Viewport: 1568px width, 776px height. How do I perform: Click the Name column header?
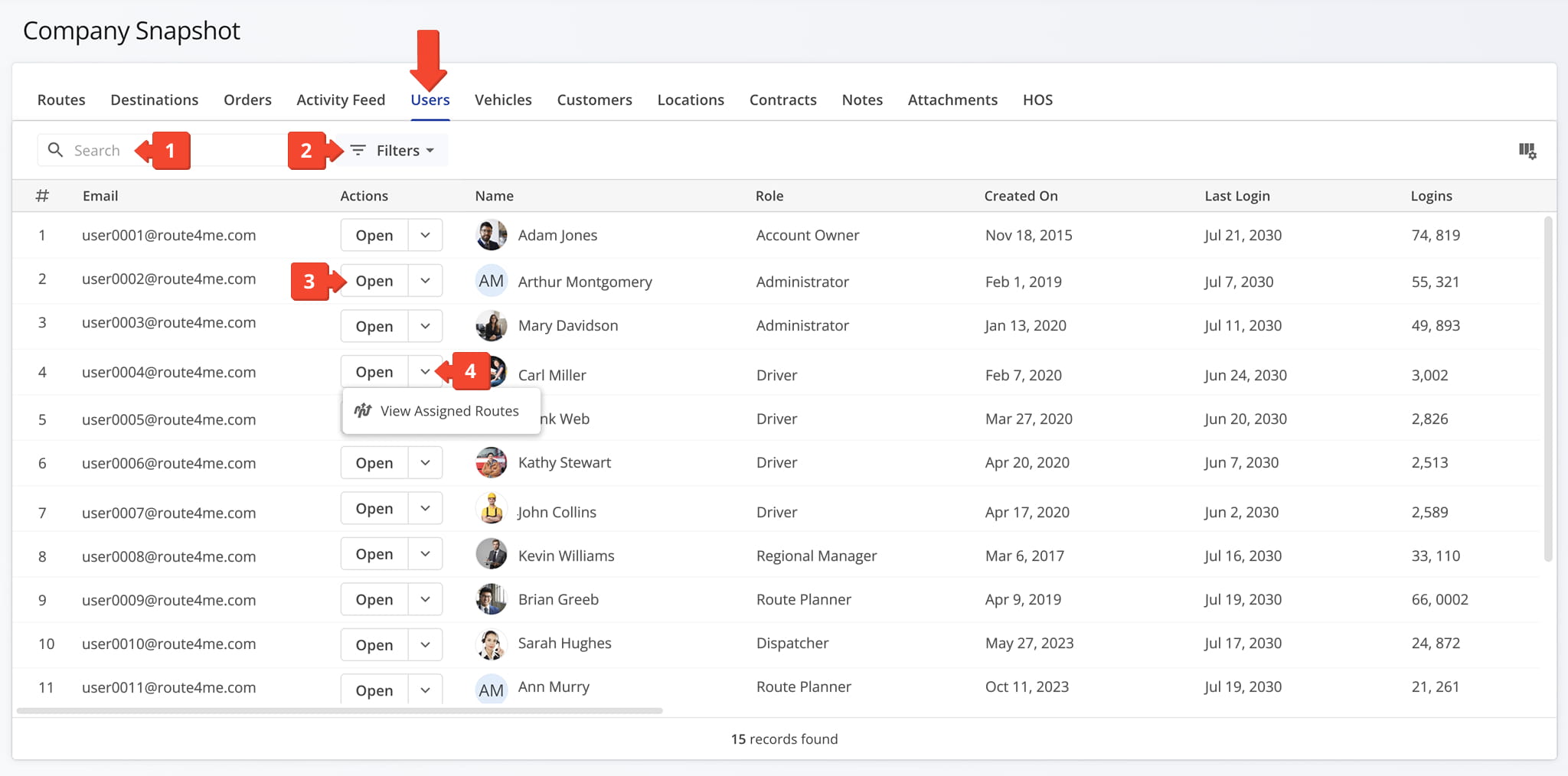coord(494,196)
